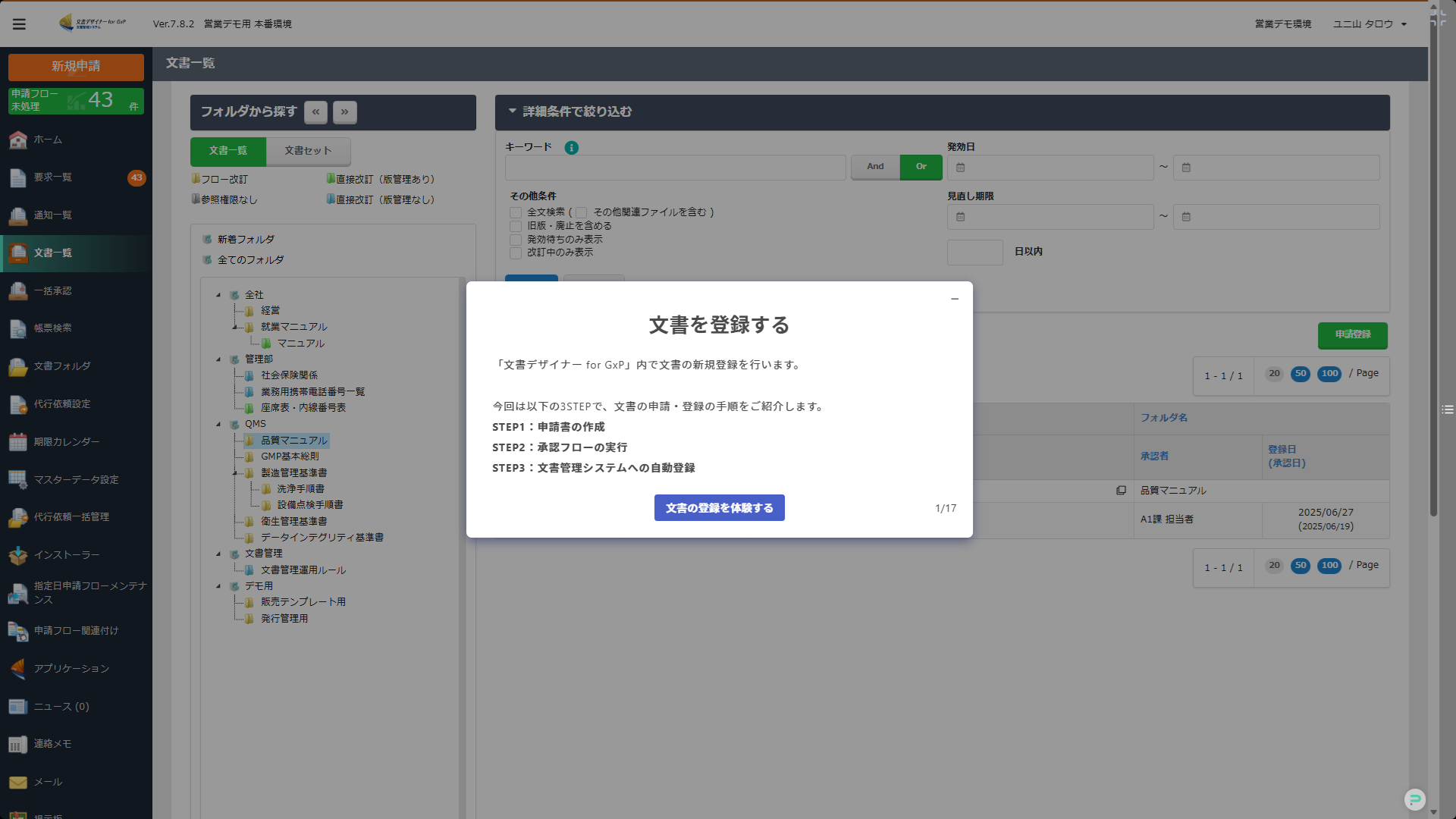Select the 文書一覧 tab
This screenshot has width=1456, height=819.
228,151
